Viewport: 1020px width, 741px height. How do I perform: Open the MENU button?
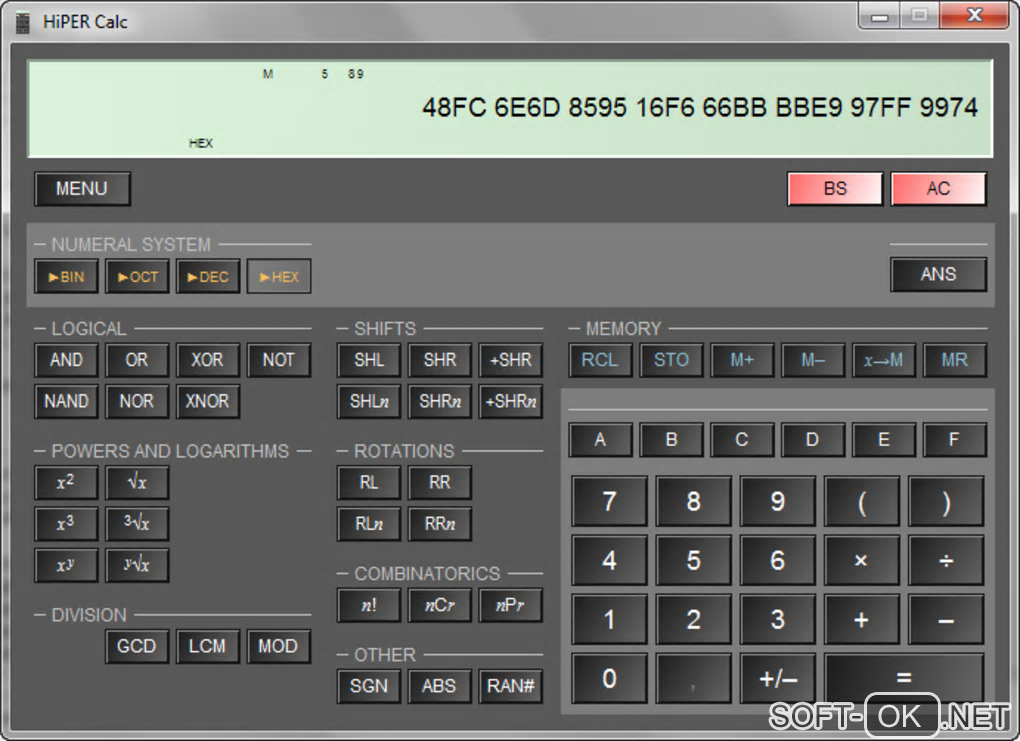pos(82,189)
